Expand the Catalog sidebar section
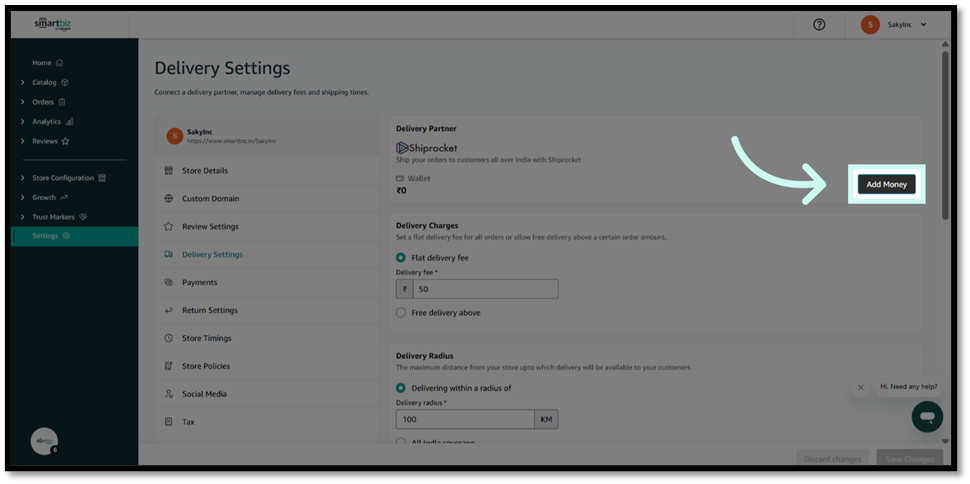Screen dimensions: 970x484 pyautogui.click(x=23, y=82)
